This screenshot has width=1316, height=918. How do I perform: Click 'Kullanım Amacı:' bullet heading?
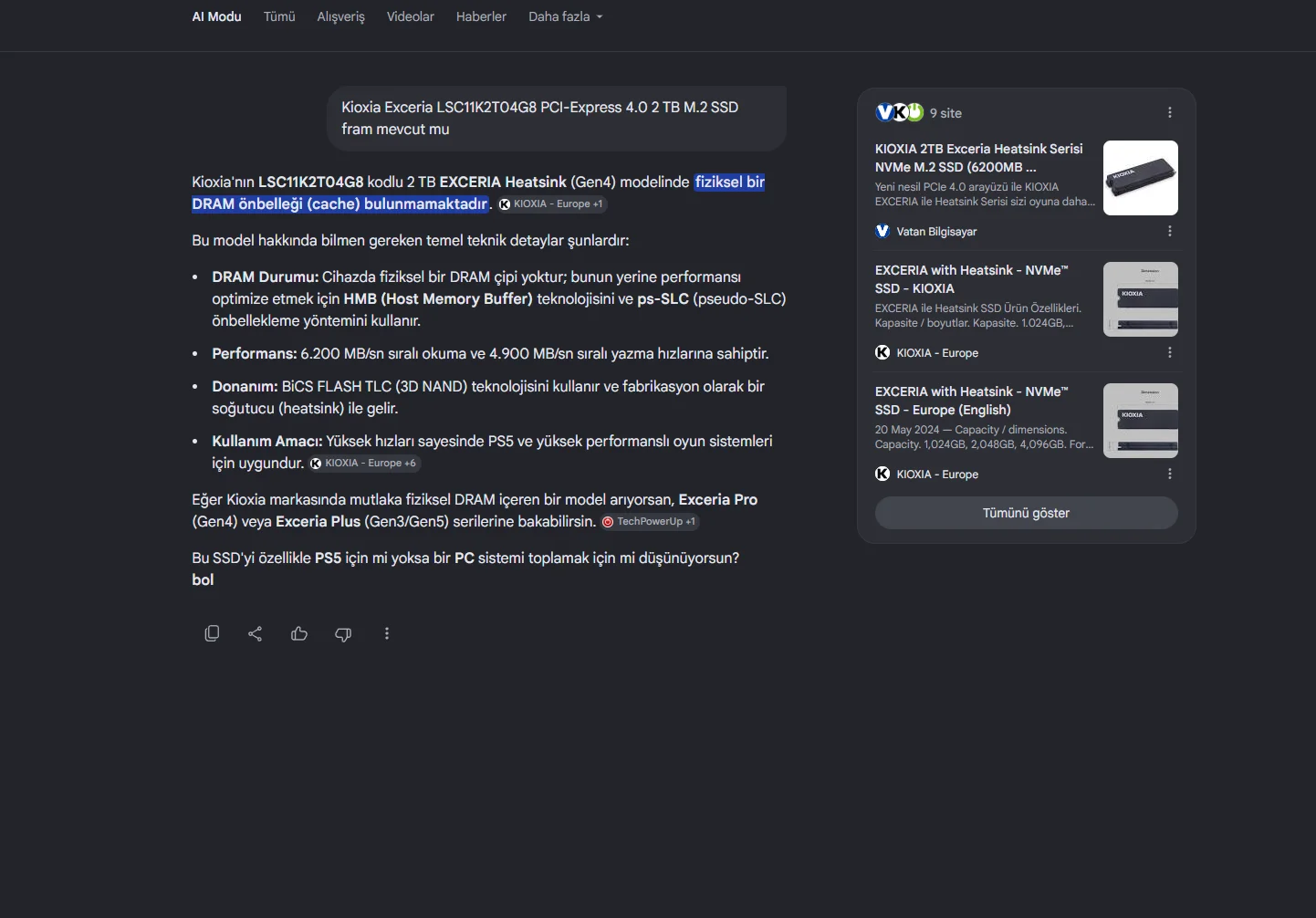point(266,441)
